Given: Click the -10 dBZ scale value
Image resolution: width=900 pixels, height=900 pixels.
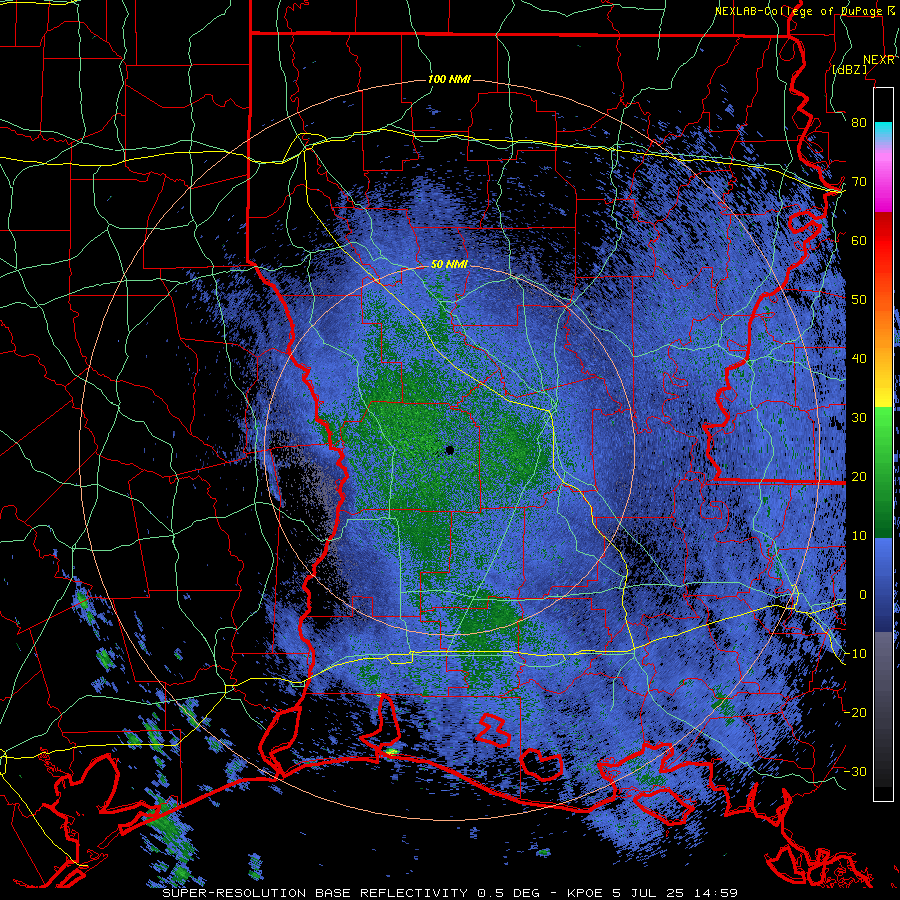Looking at the screenshot, I should (x=855, y=654).
